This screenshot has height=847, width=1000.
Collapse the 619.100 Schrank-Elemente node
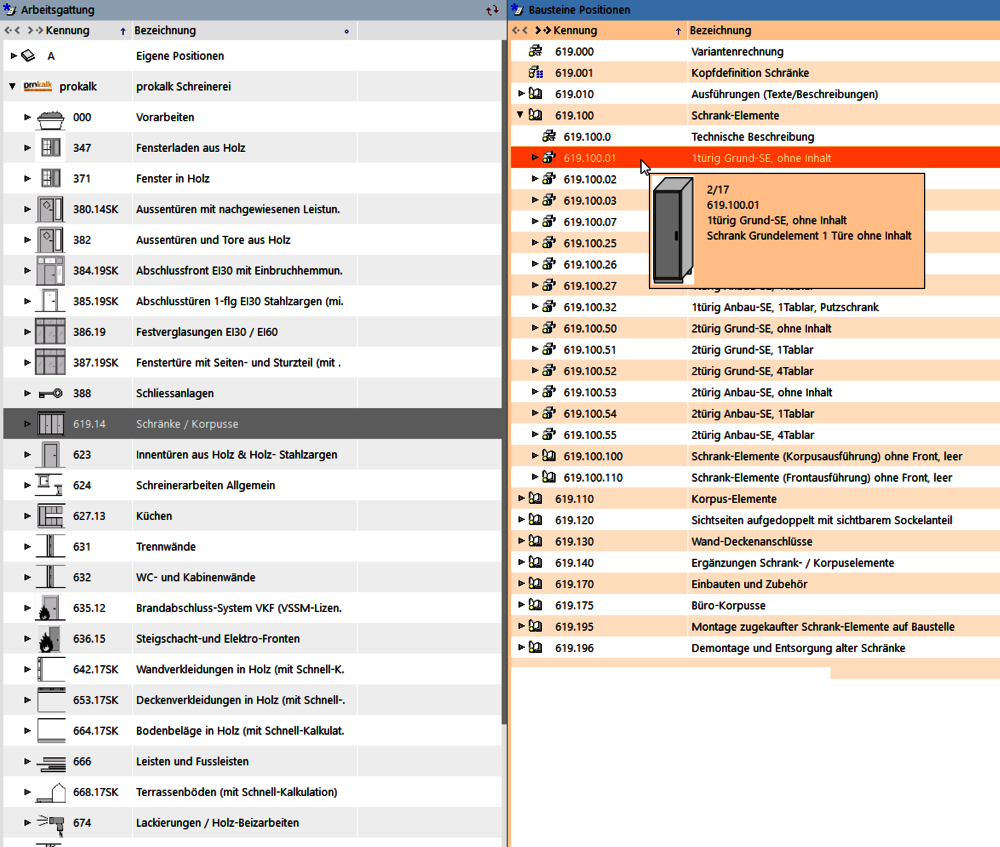pos(521,115)
